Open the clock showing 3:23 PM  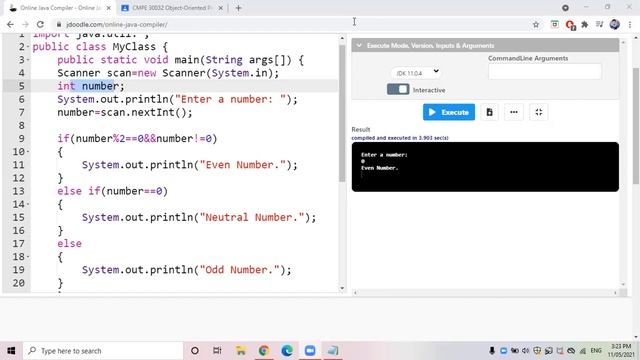[x=620, y=351]
